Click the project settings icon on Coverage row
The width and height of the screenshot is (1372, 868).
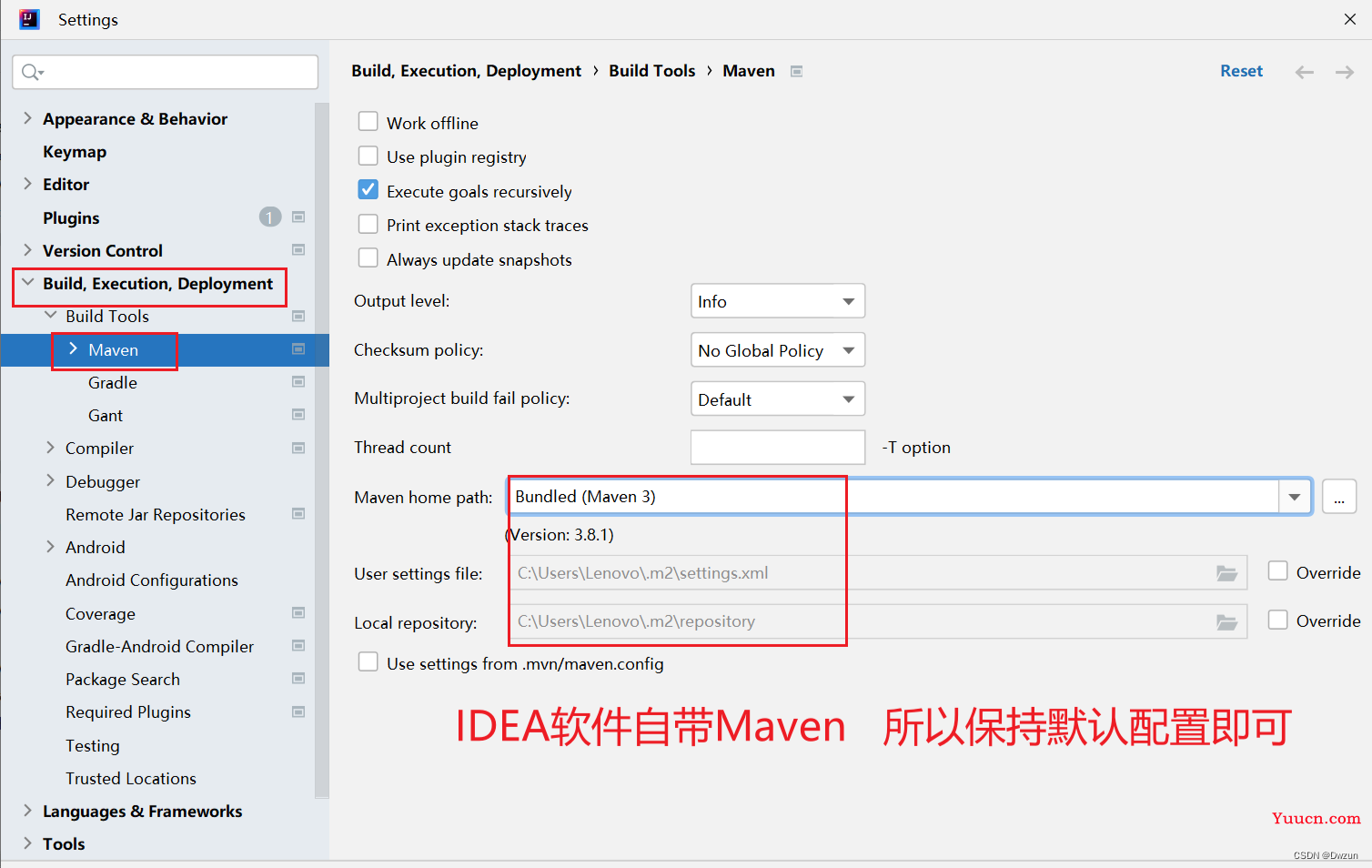point(298,613)
